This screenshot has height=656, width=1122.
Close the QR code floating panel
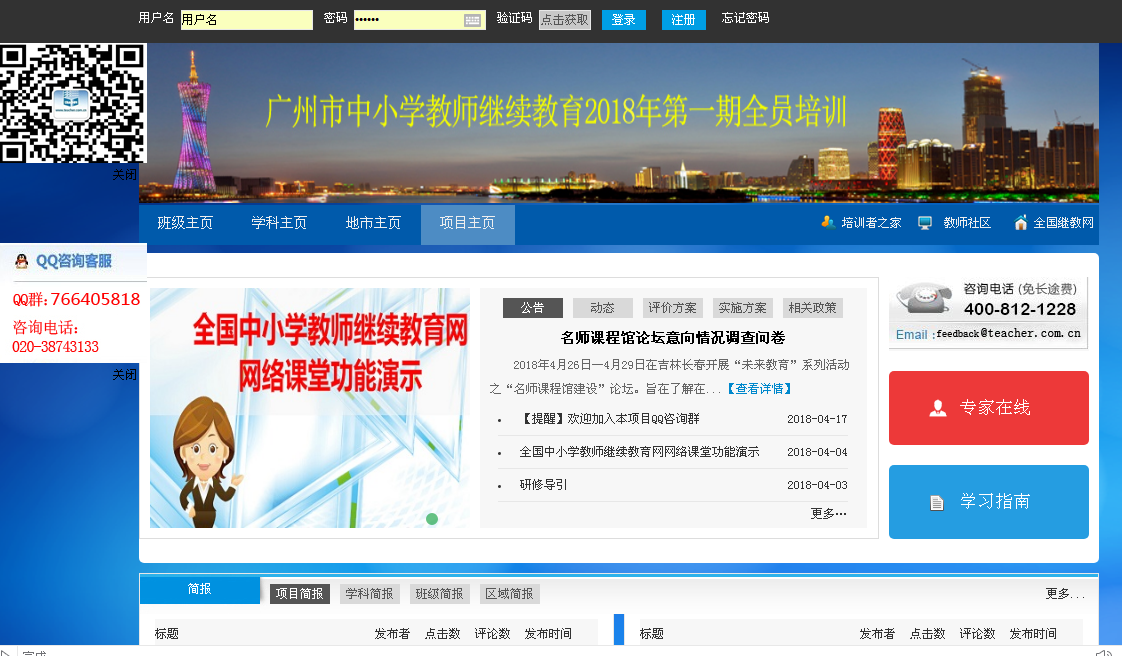pyautogui.click(x=124, y=174)
